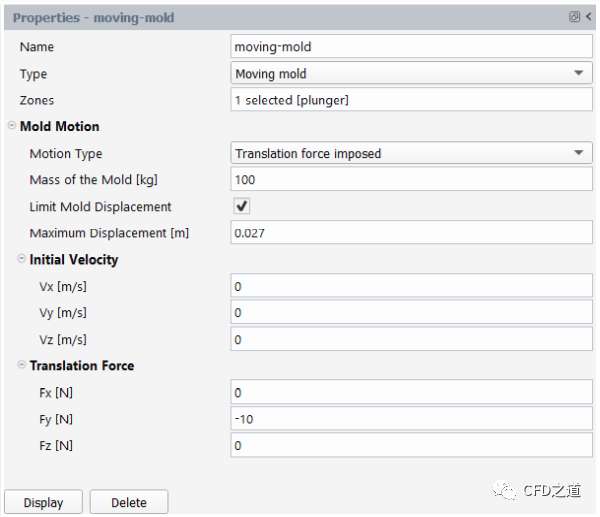Click the Maximum Displacement input field
The width and height of the screenshot is (600, 517).
point(411,233)
